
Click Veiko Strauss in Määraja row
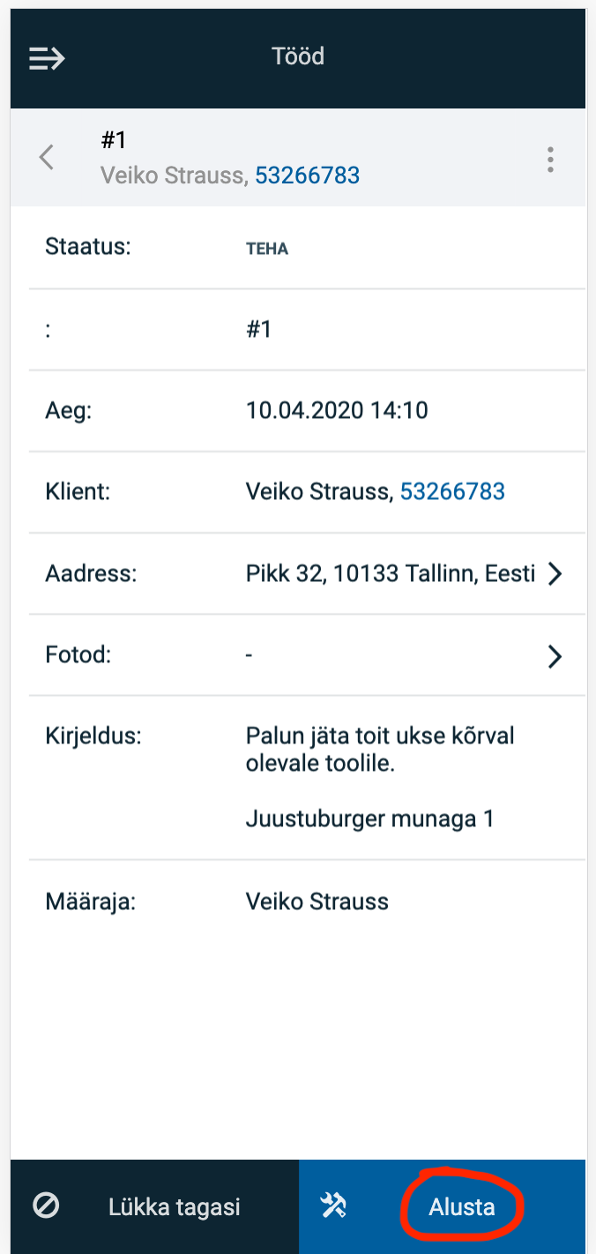tap(317, 902)
